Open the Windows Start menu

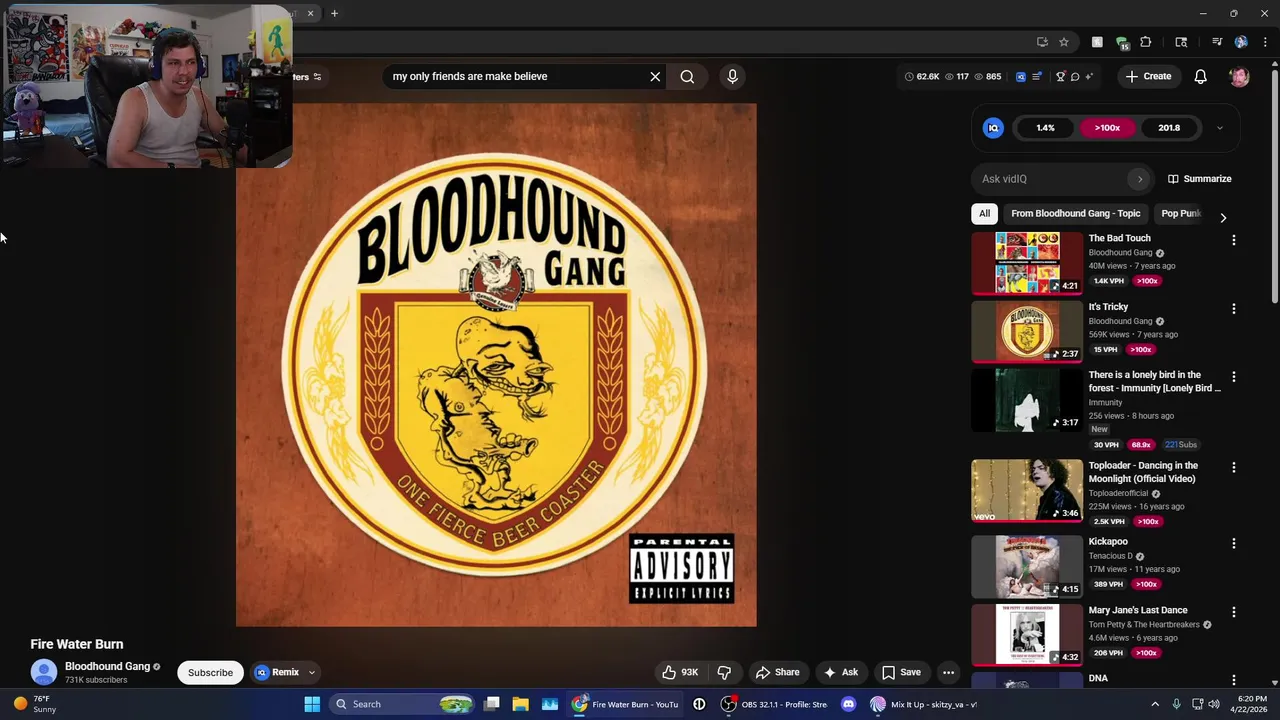[312, 704]
